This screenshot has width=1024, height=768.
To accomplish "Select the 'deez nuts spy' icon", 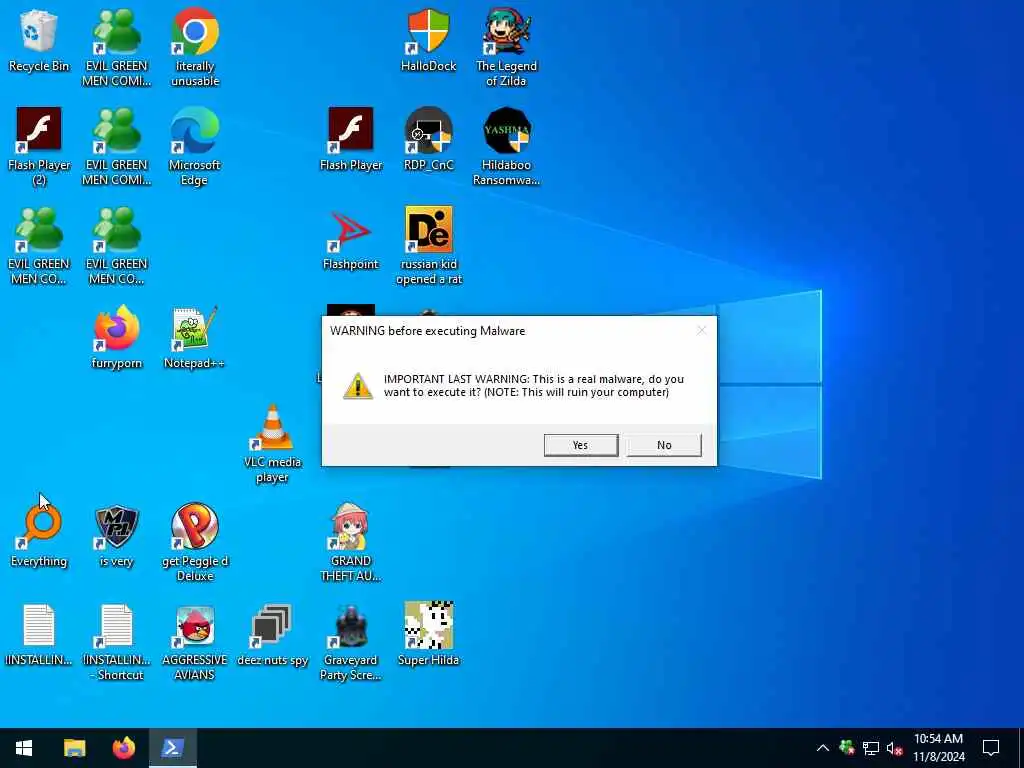I will [x=272, y=635].
